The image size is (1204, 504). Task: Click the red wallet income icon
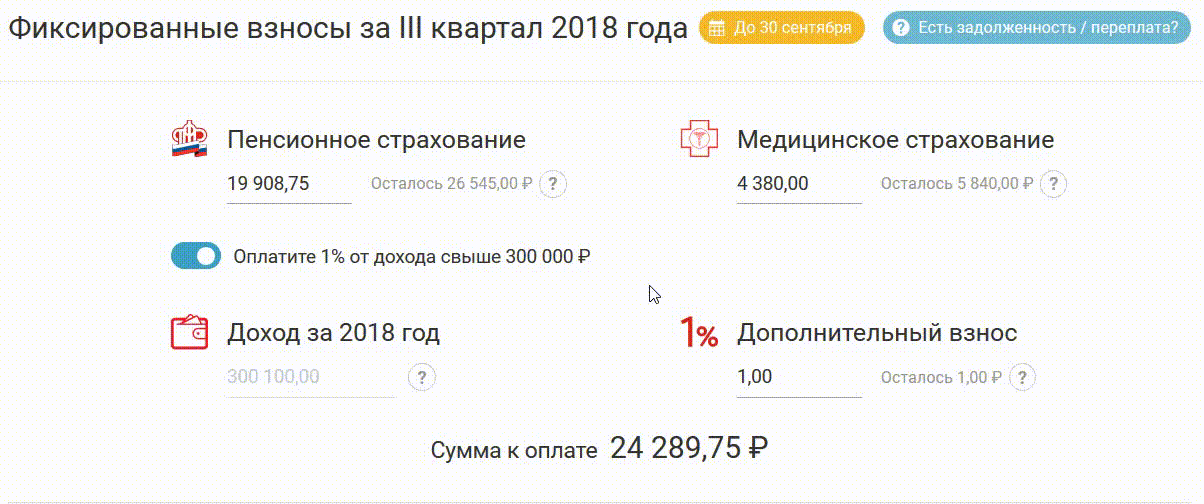point(190,332)
